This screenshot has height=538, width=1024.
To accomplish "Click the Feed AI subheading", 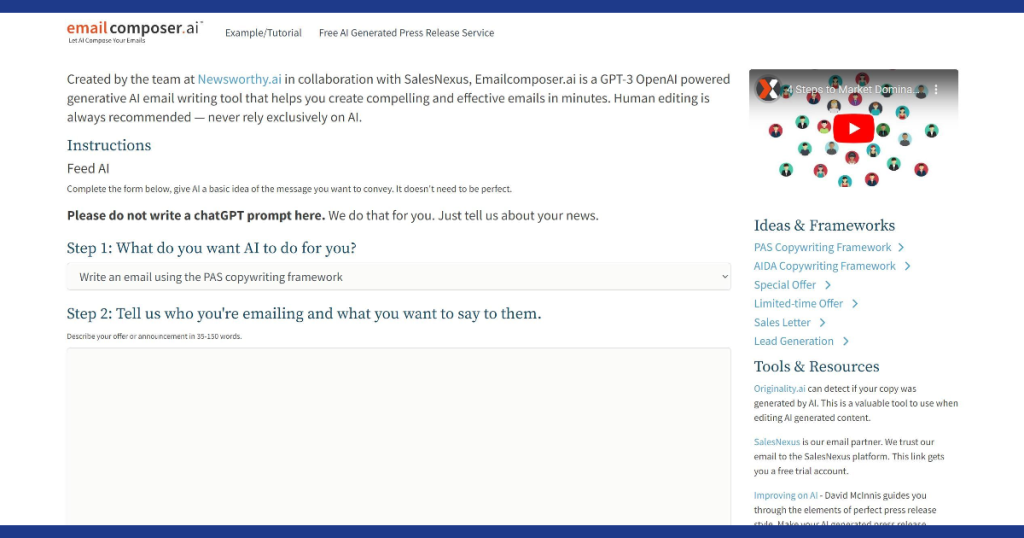I will (88, 168).
